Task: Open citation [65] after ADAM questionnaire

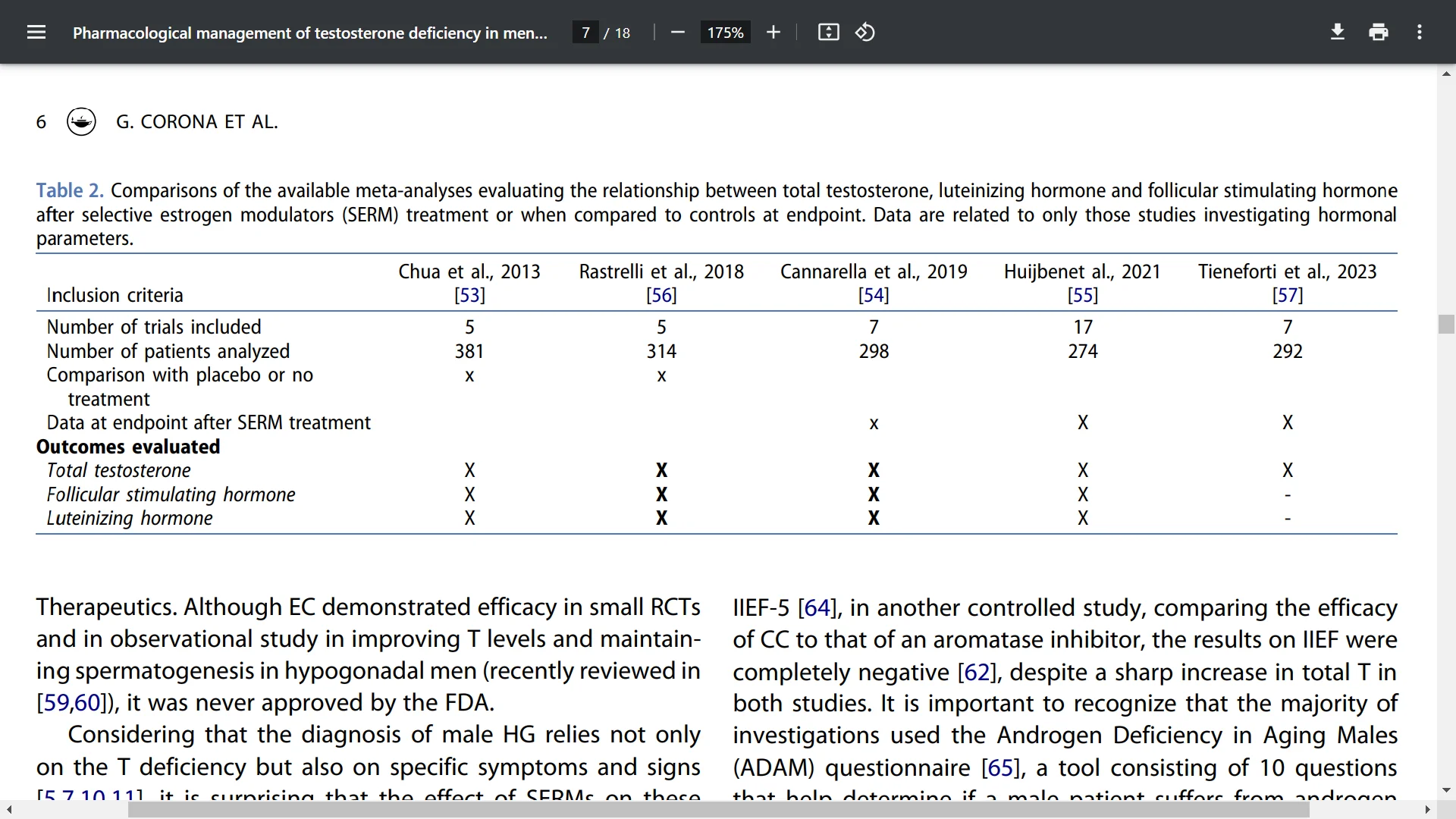Action: point(1000,767)
